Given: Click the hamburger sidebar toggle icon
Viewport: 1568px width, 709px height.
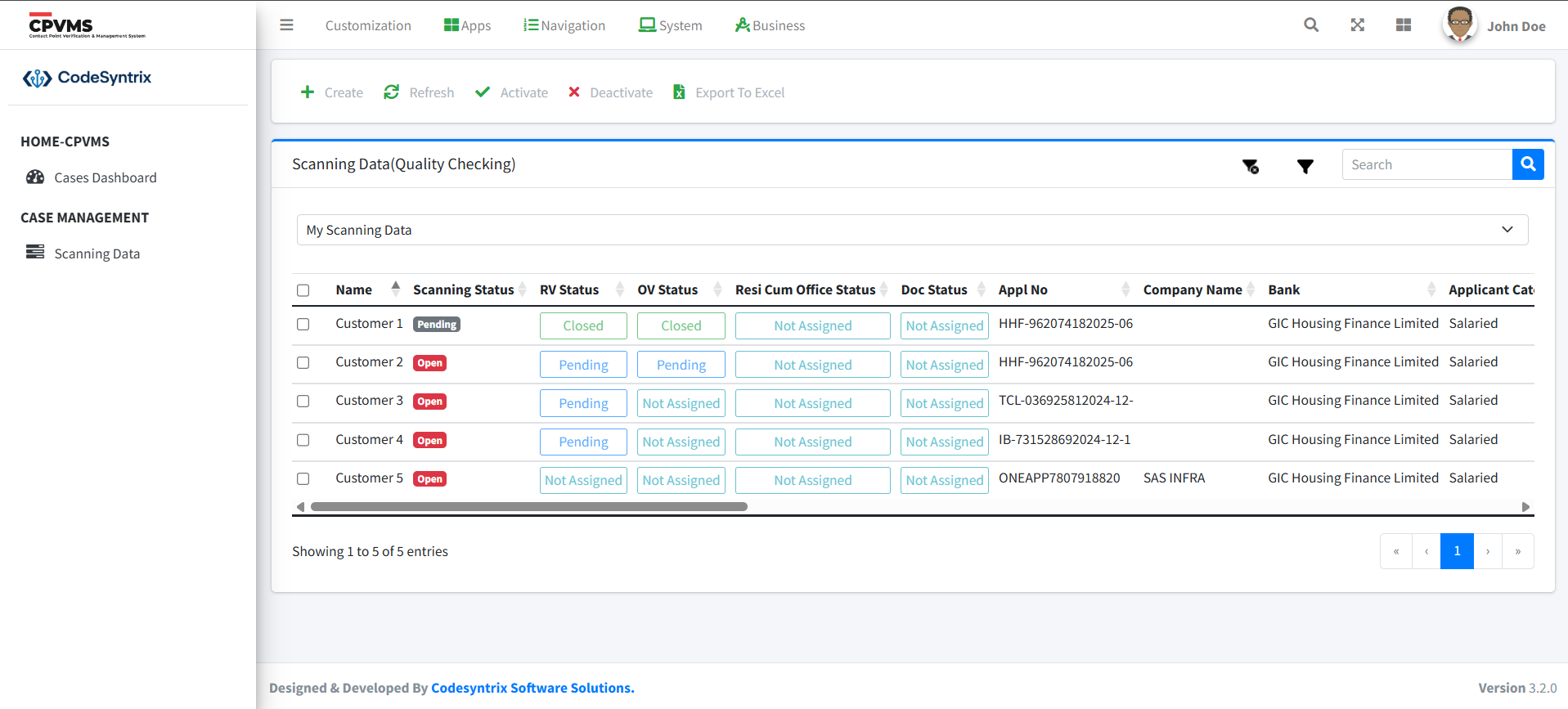Looking at the screenshot, I should [x=286, y=25].
